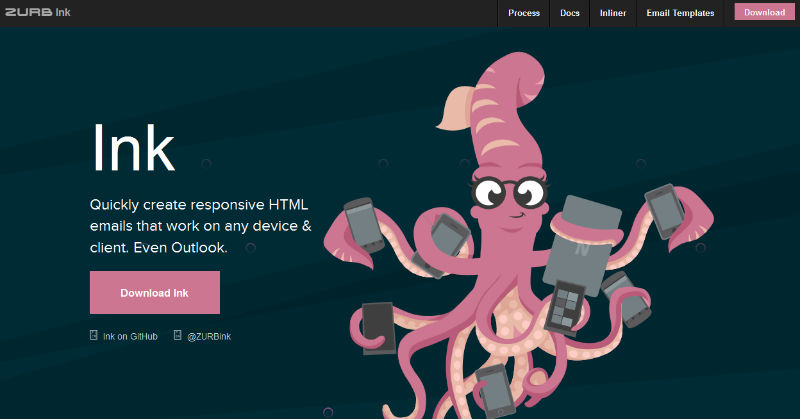Screen dimensions: 800x419
Task: Go to the Docs page
Action: (x=570, y=13)
